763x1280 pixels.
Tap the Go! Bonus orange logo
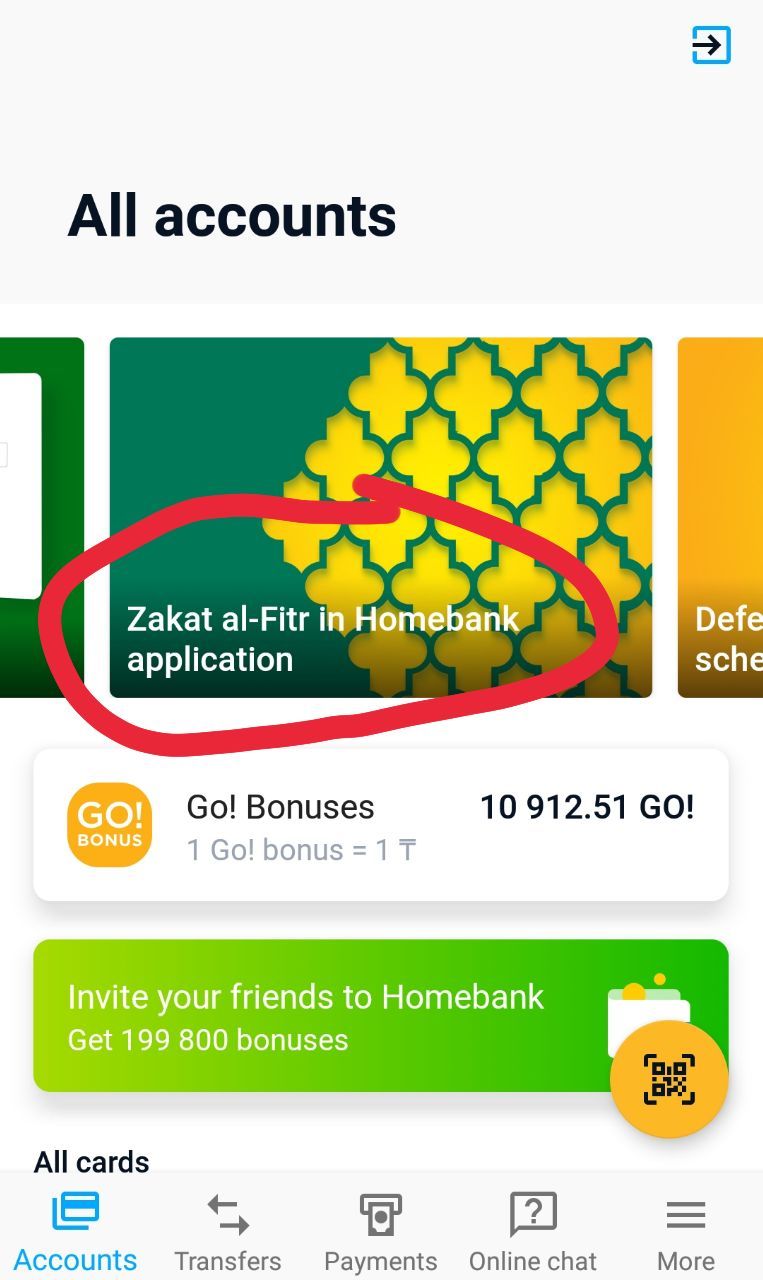pos(110,825)
